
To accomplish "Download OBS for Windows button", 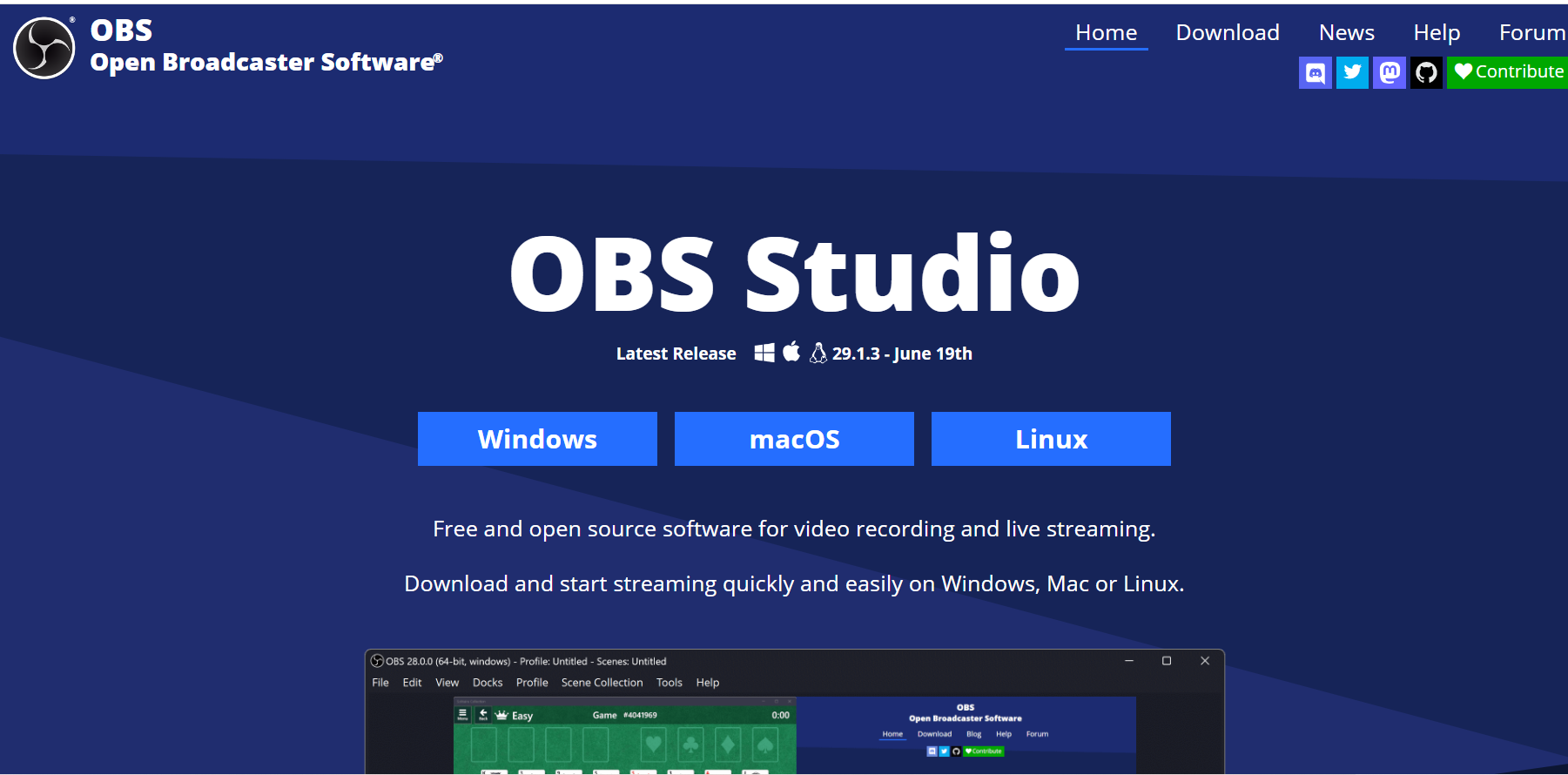I will click(x=537, y=439).
